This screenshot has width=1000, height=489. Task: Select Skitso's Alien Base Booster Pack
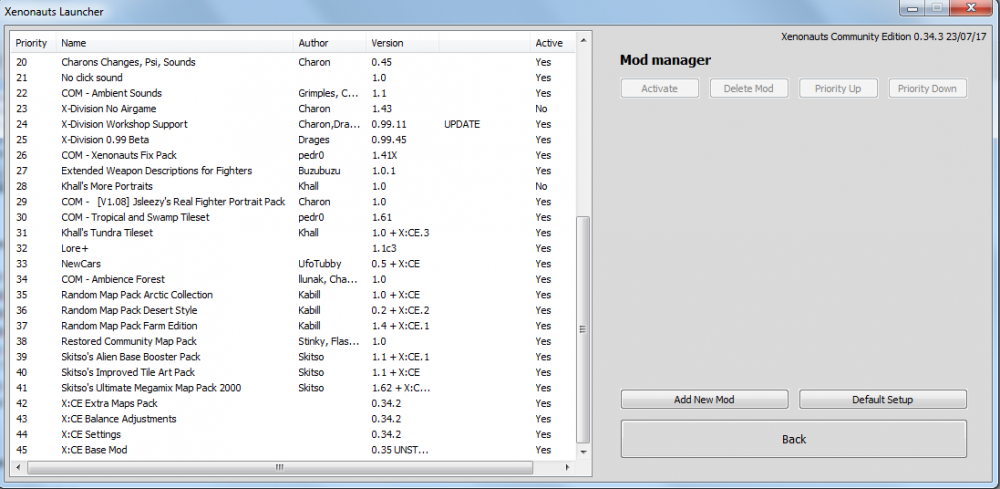point(293,357)
